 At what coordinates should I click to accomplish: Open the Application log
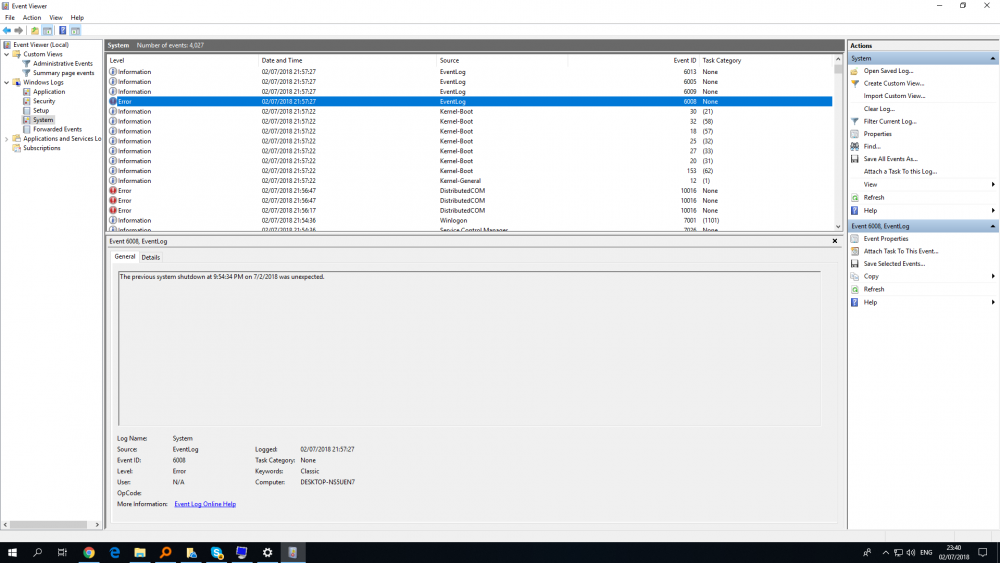[48, 92]
